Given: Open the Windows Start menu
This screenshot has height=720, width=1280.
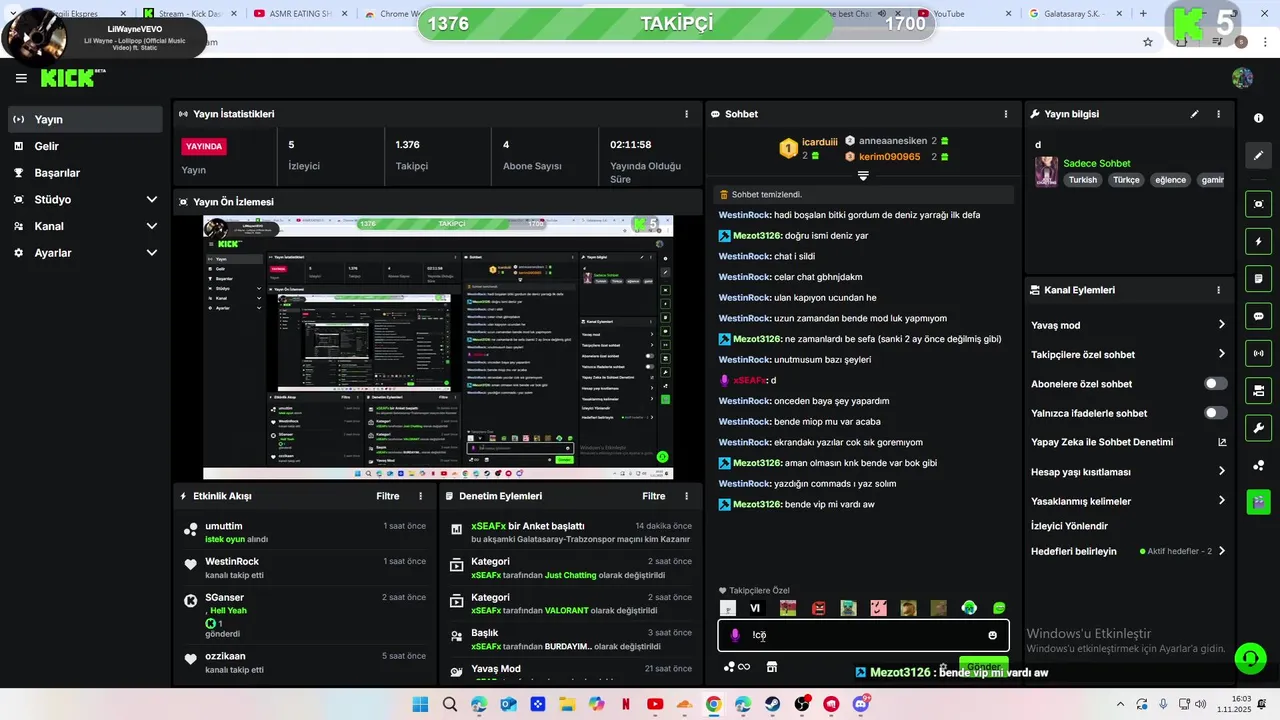Looking at the screenshot, I should point(420,705).
